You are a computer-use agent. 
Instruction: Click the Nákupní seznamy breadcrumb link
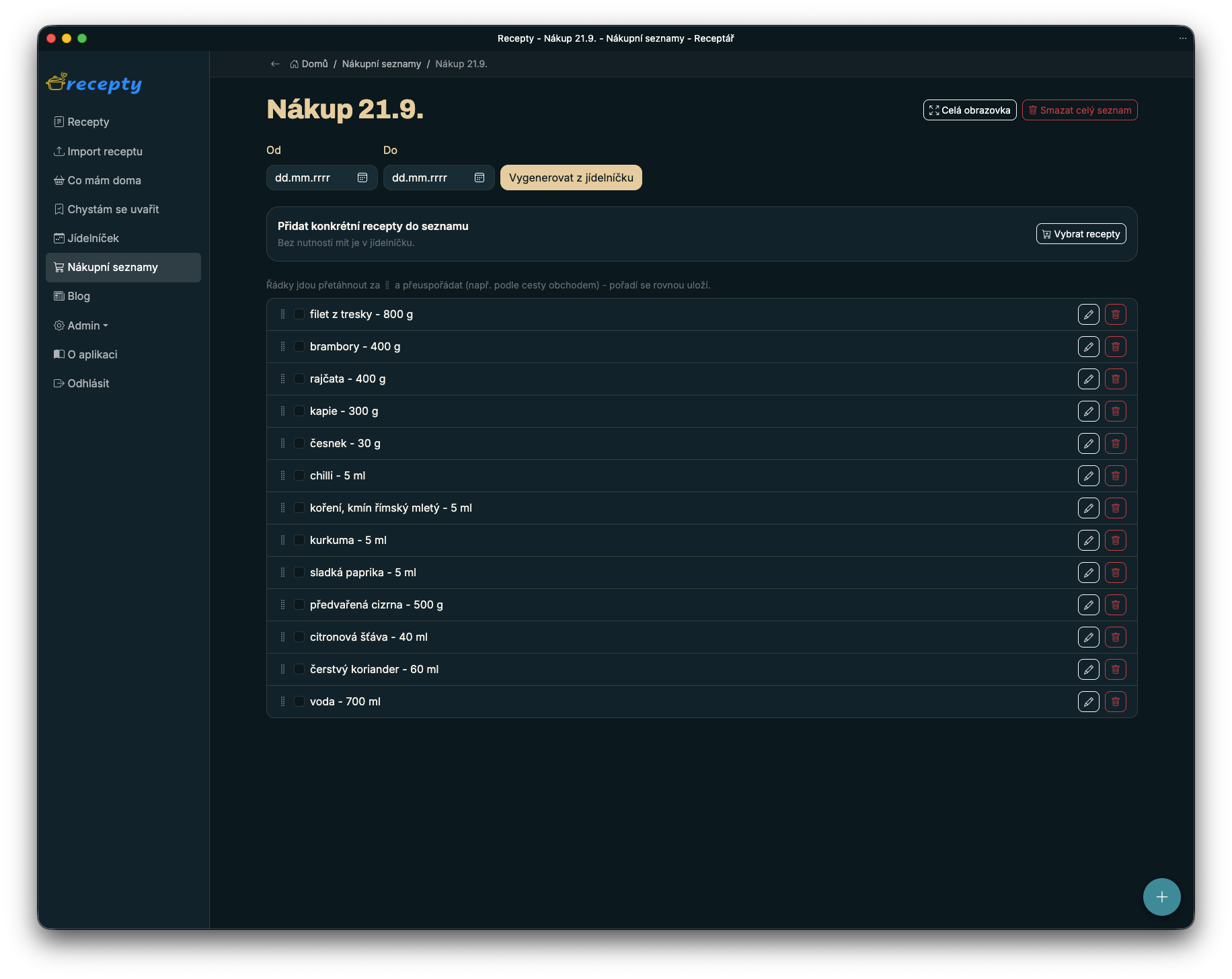coord(381,64)
